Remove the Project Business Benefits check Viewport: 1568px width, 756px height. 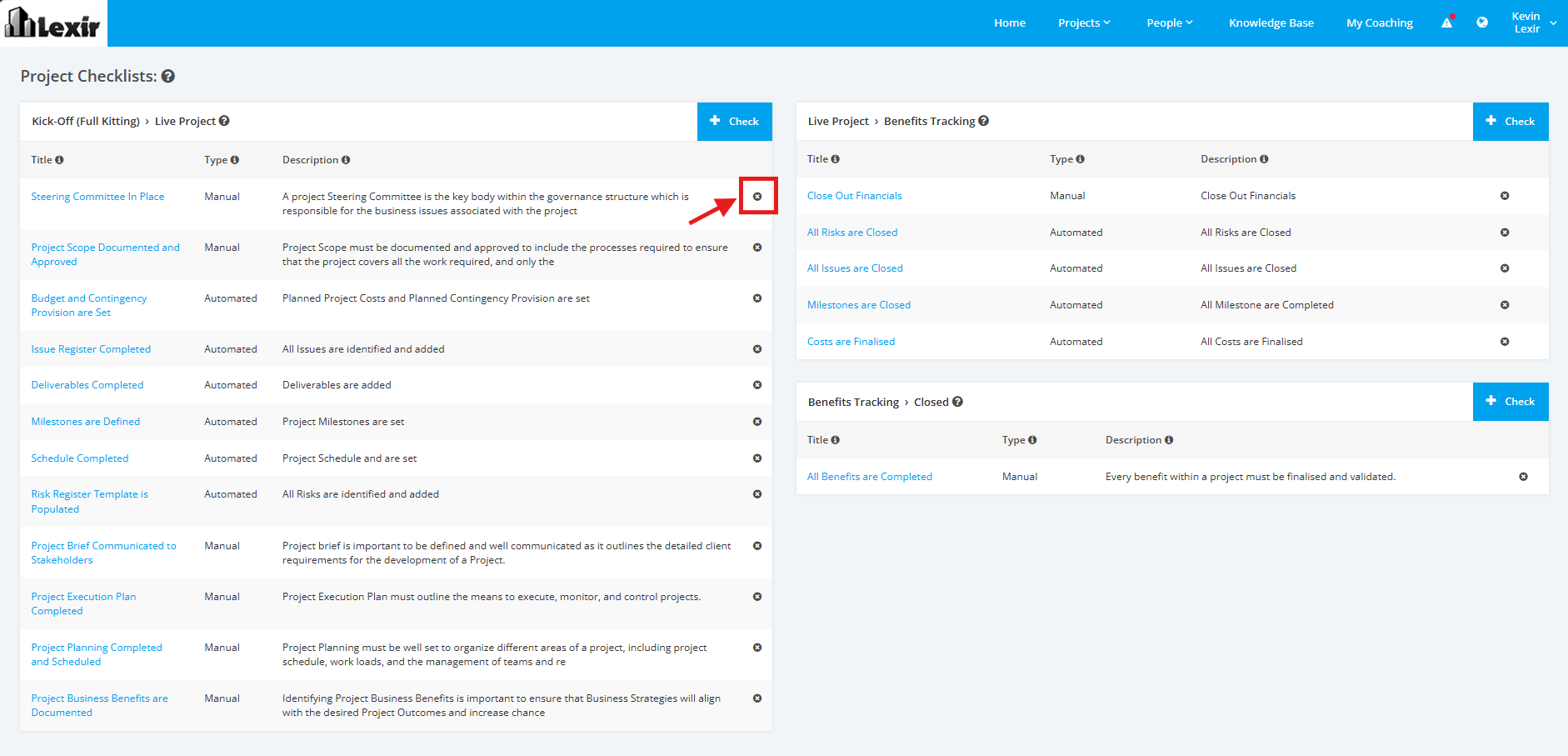[757, 698]
